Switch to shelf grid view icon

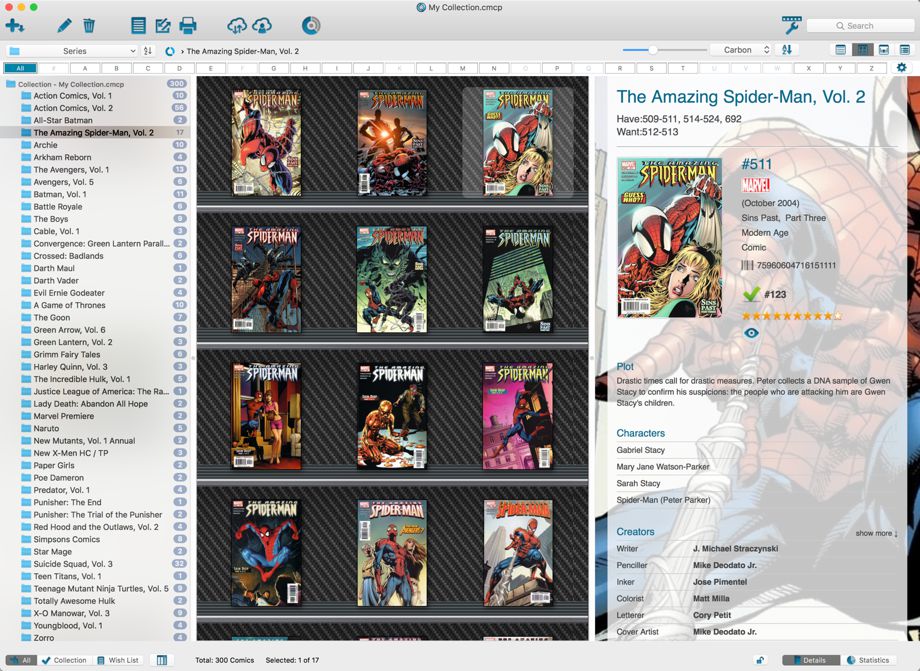[862, 50]
